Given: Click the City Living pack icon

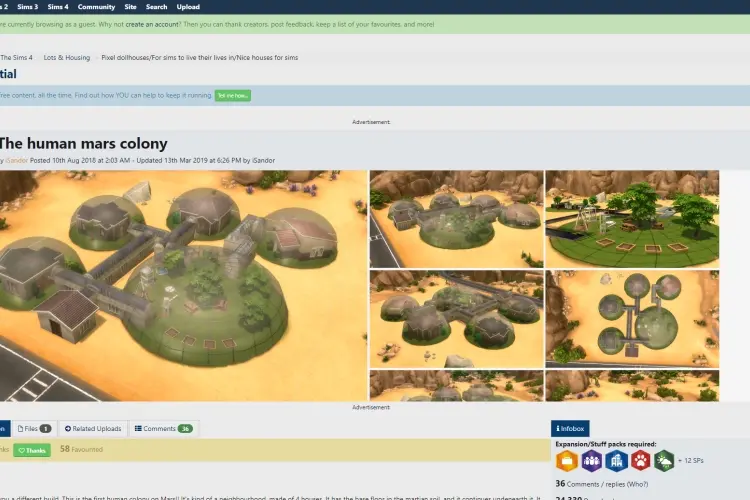Looking at the screenshot, I should tap(616, 461).
